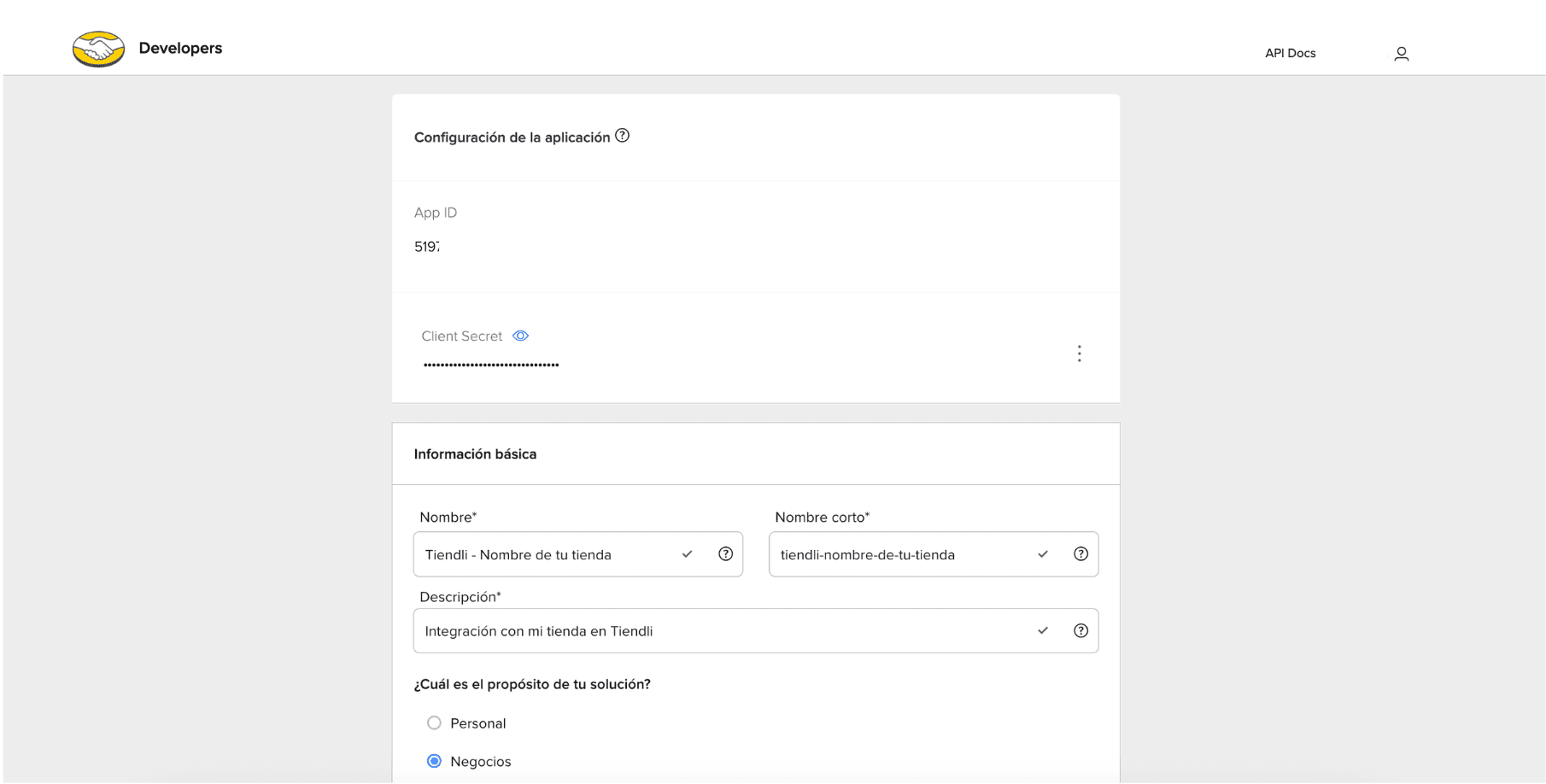Click the App ID value 519
The height and width of the screenshot is (784, 1546).
(427, 247)
